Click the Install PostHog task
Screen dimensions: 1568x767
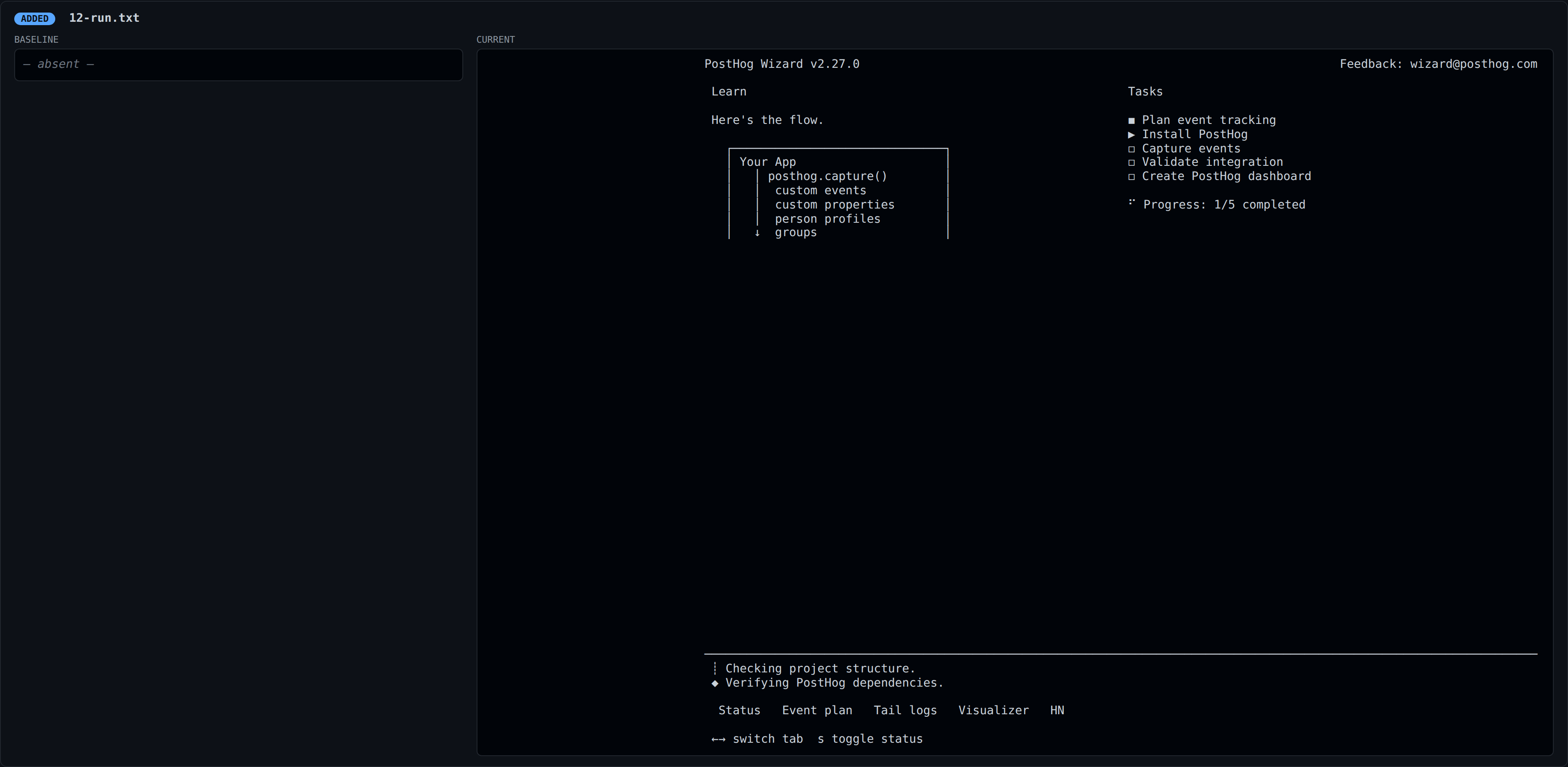click(x=1194, y=134)
